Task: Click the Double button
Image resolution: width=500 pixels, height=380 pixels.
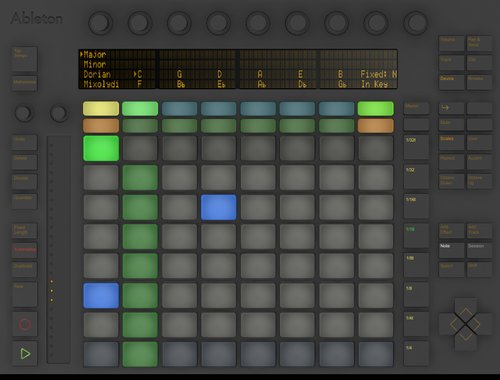Action: tap(25, 182)
